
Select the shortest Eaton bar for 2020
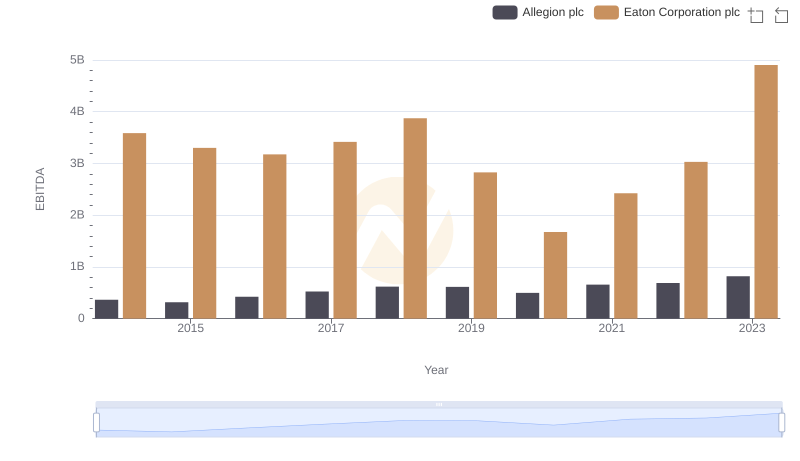click(x=555, y=275)
